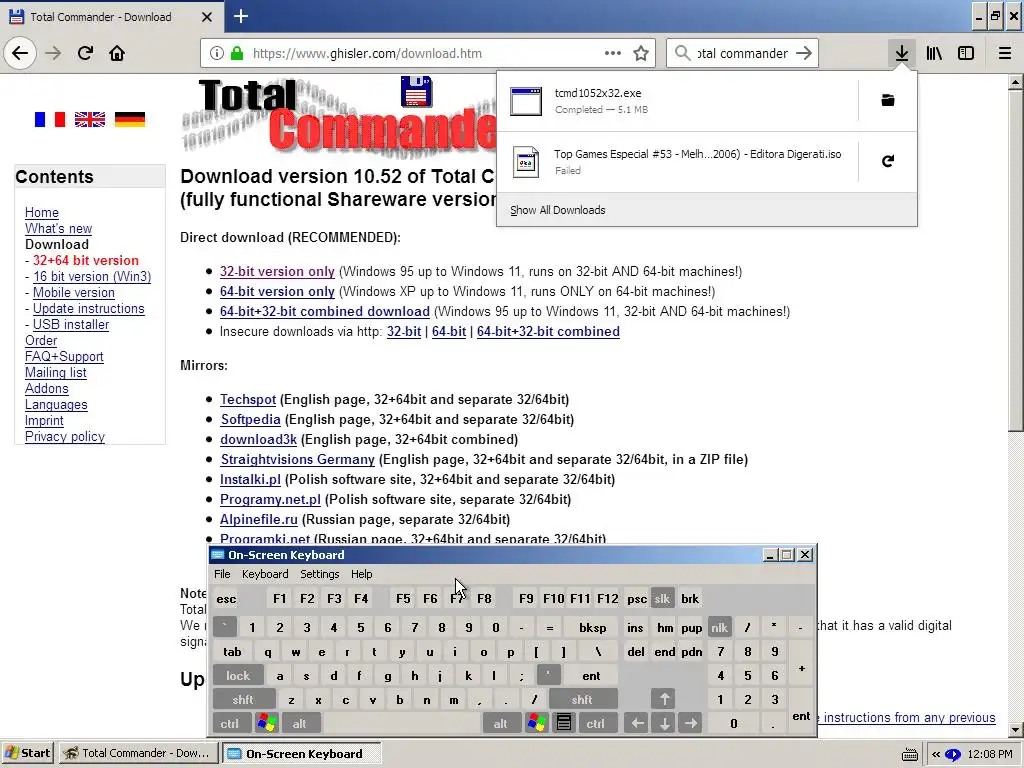Toggle the Downloads toolbar arrow button
This screenshot has width=1024, height=768.
point(901,53)
